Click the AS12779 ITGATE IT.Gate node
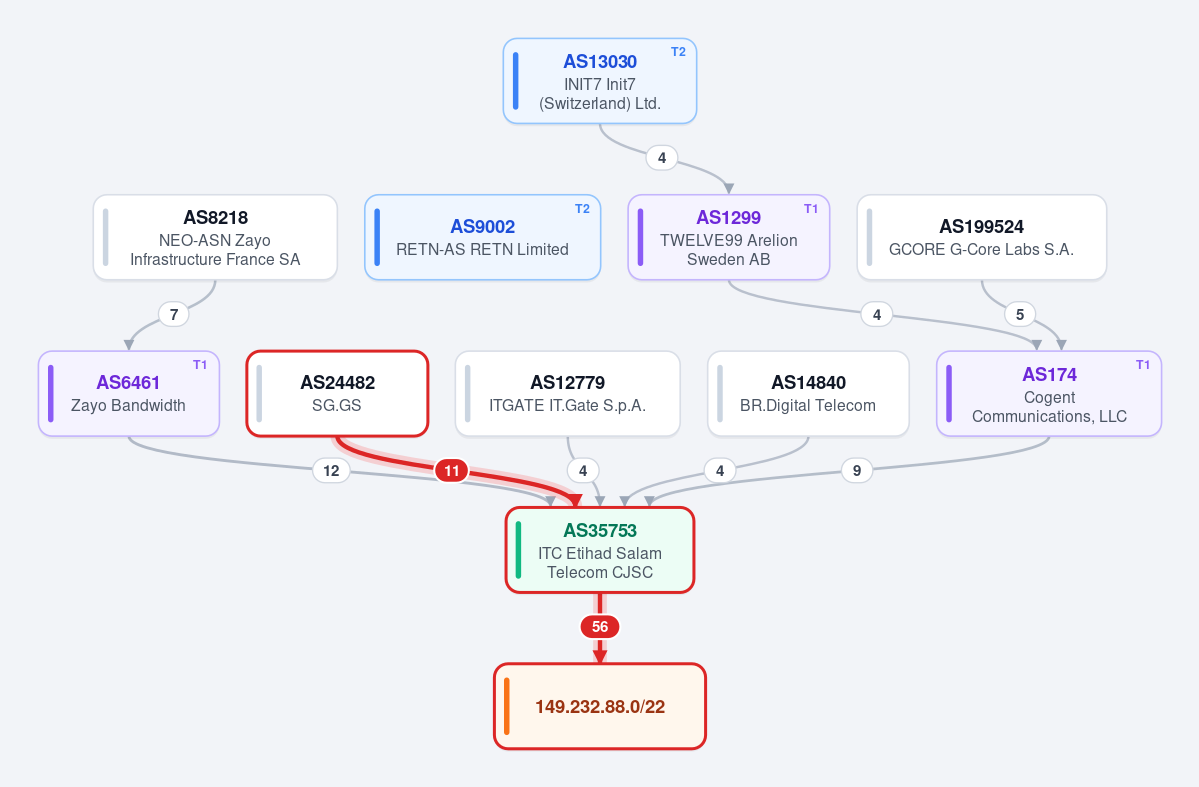Screen dimensions: 1199x787 coord(567,394)
